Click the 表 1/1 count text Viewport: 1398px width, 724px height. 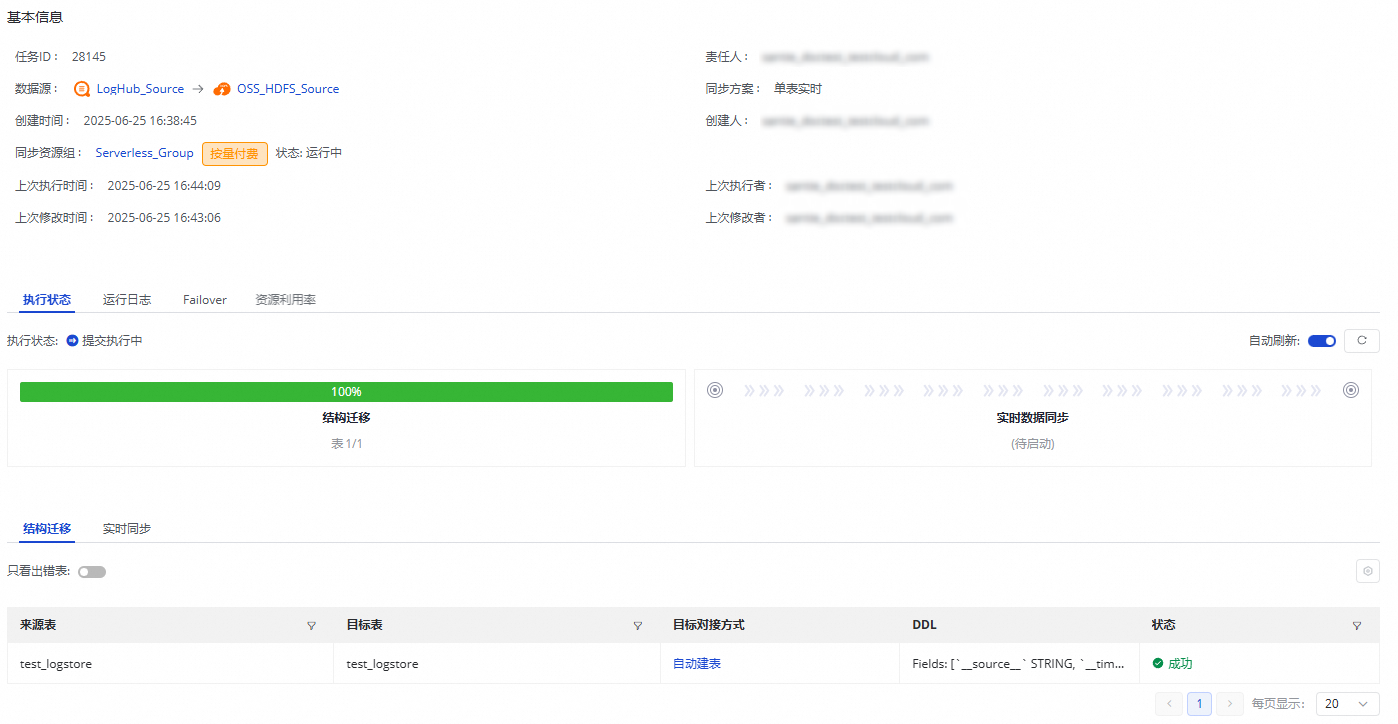[x=347, y=443]
